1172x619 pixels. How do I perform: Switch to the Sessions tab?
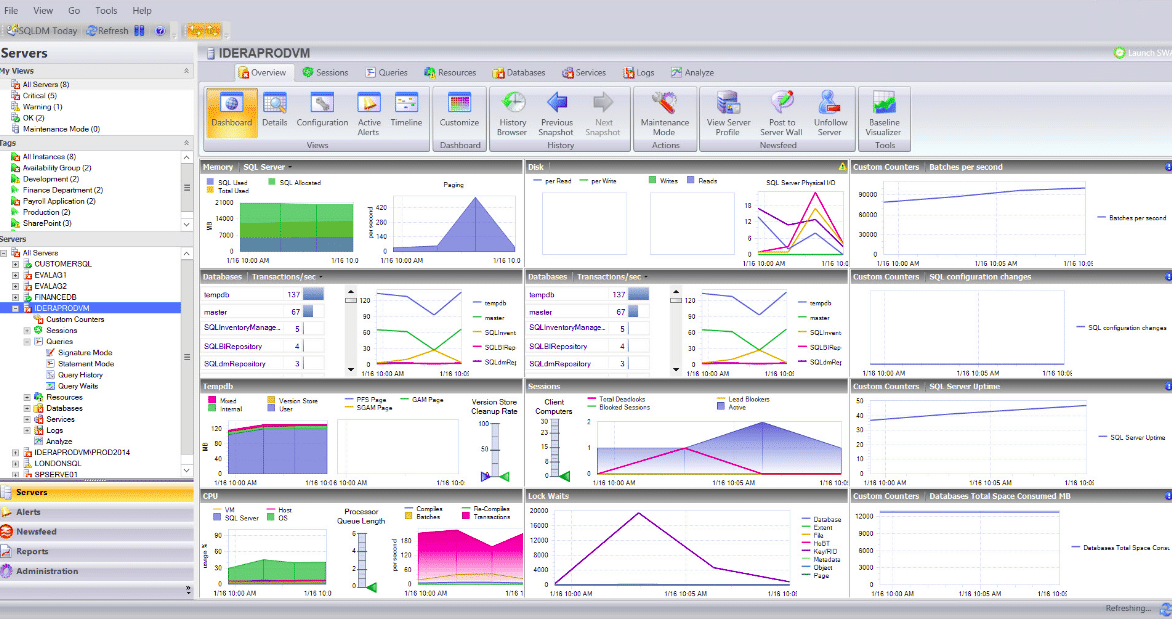click(325, 73)
